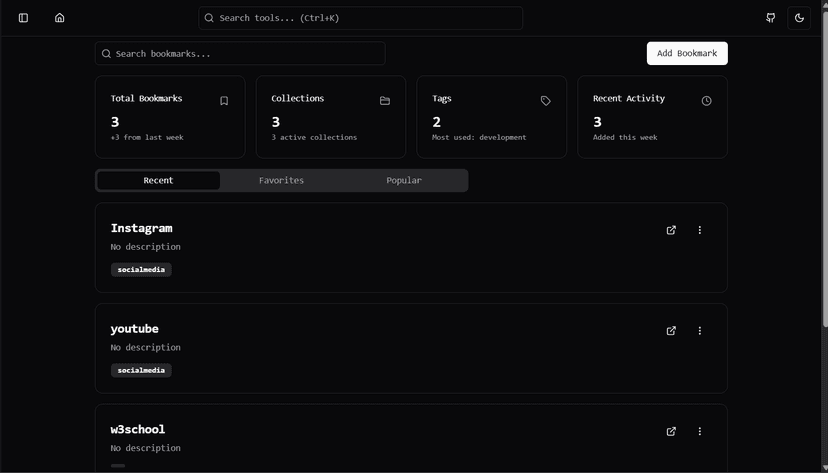The width and height of the screenshot is (828, 473).
Task: Click the folder icon in Collections card
Action: click(385, 101)
